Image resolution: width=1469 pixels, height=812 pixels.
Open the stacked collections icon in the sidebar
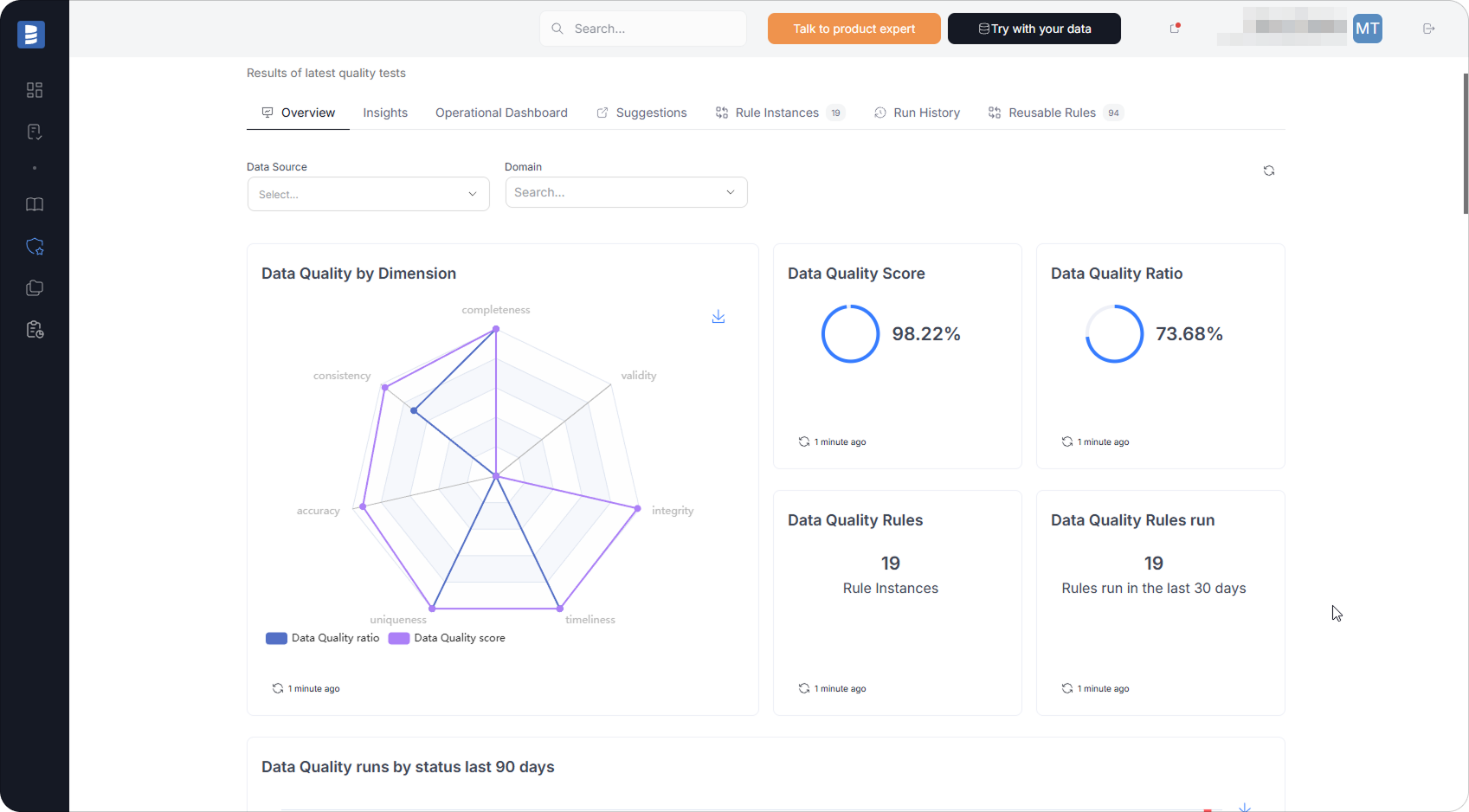pos(35,287)
